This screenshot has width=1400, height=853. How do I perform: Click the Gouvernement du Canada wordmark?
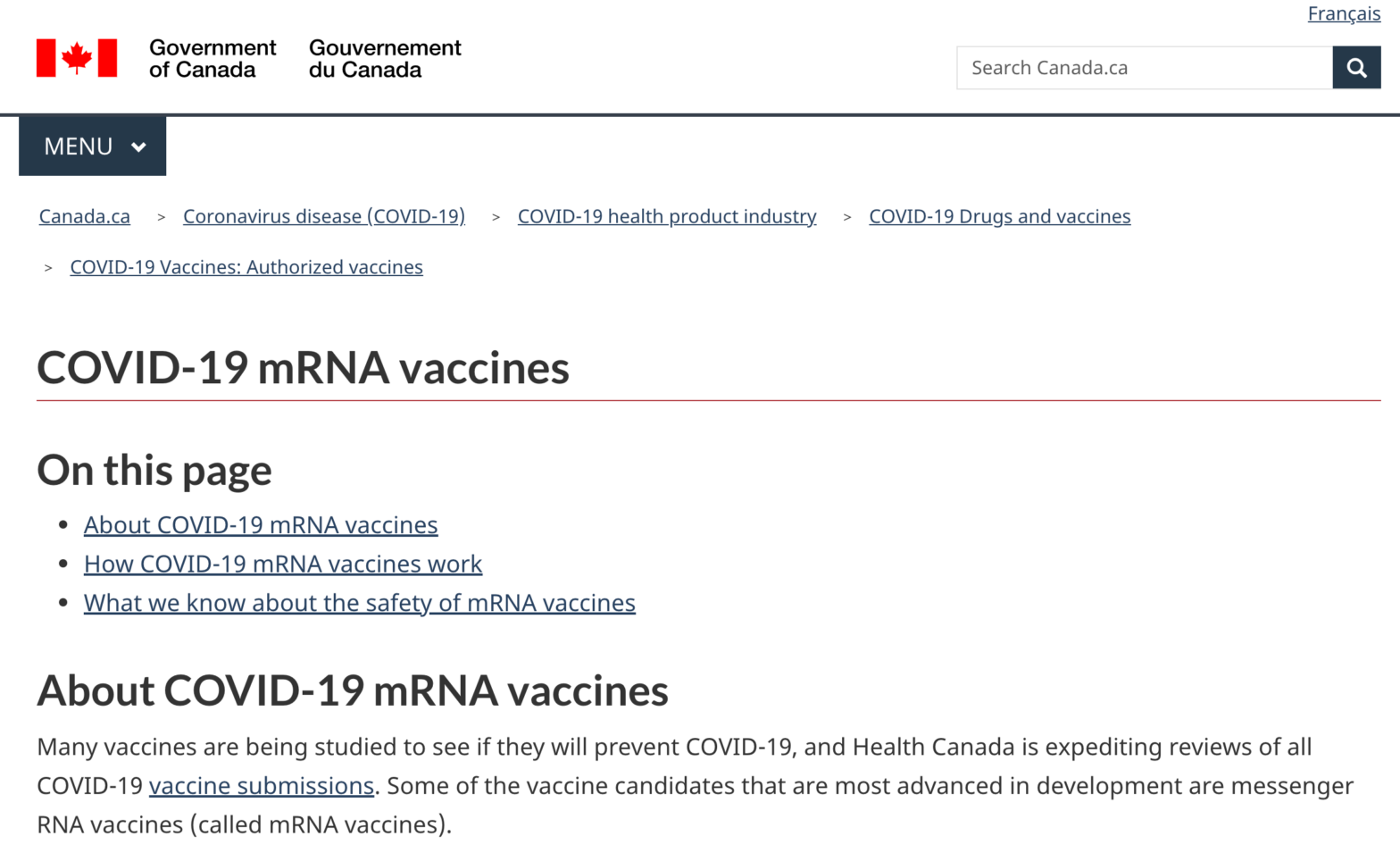(x=385, y=59)
